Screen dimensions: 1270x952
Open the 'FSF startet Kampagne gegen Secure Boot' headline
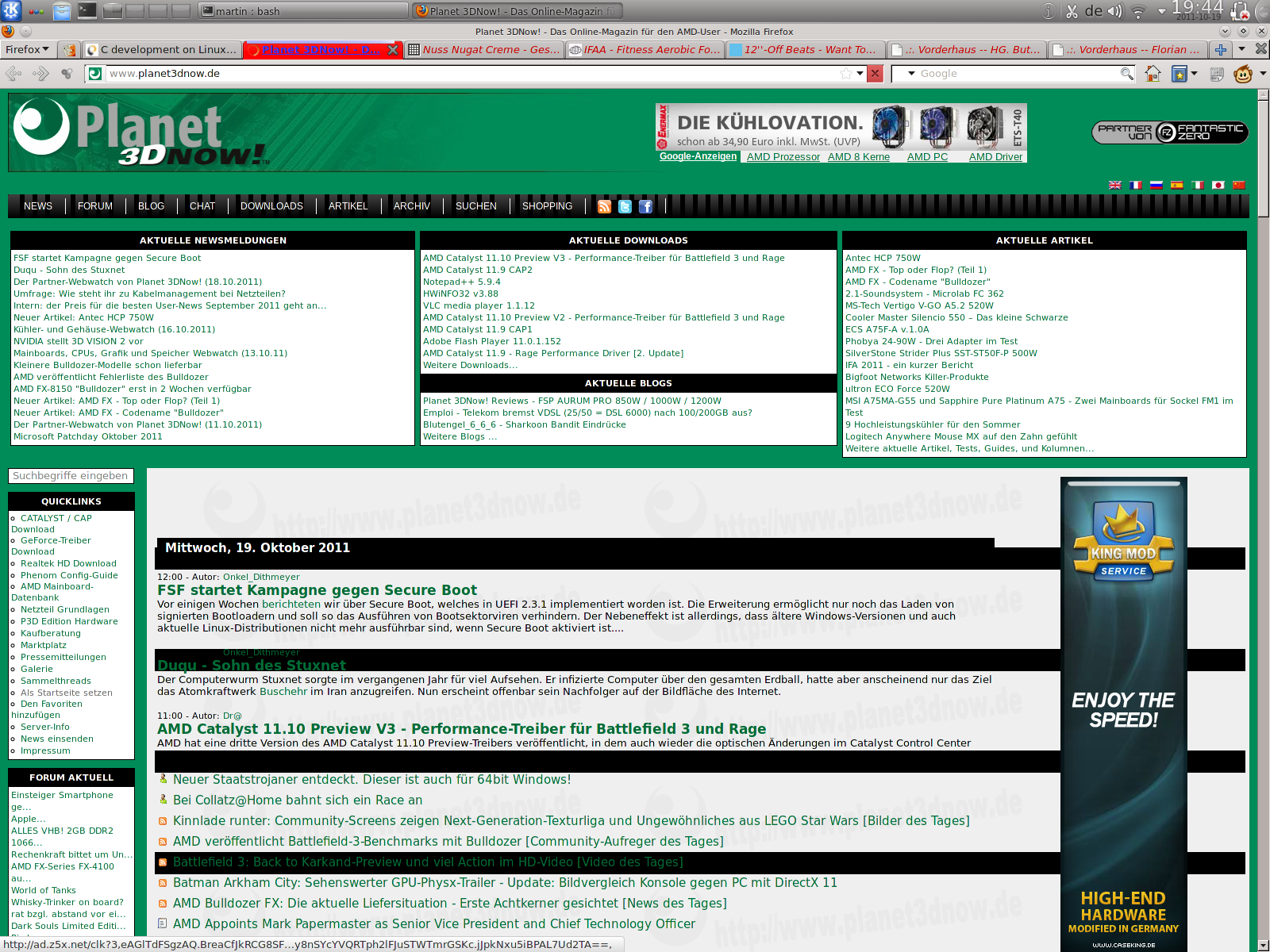coord(317,590)
